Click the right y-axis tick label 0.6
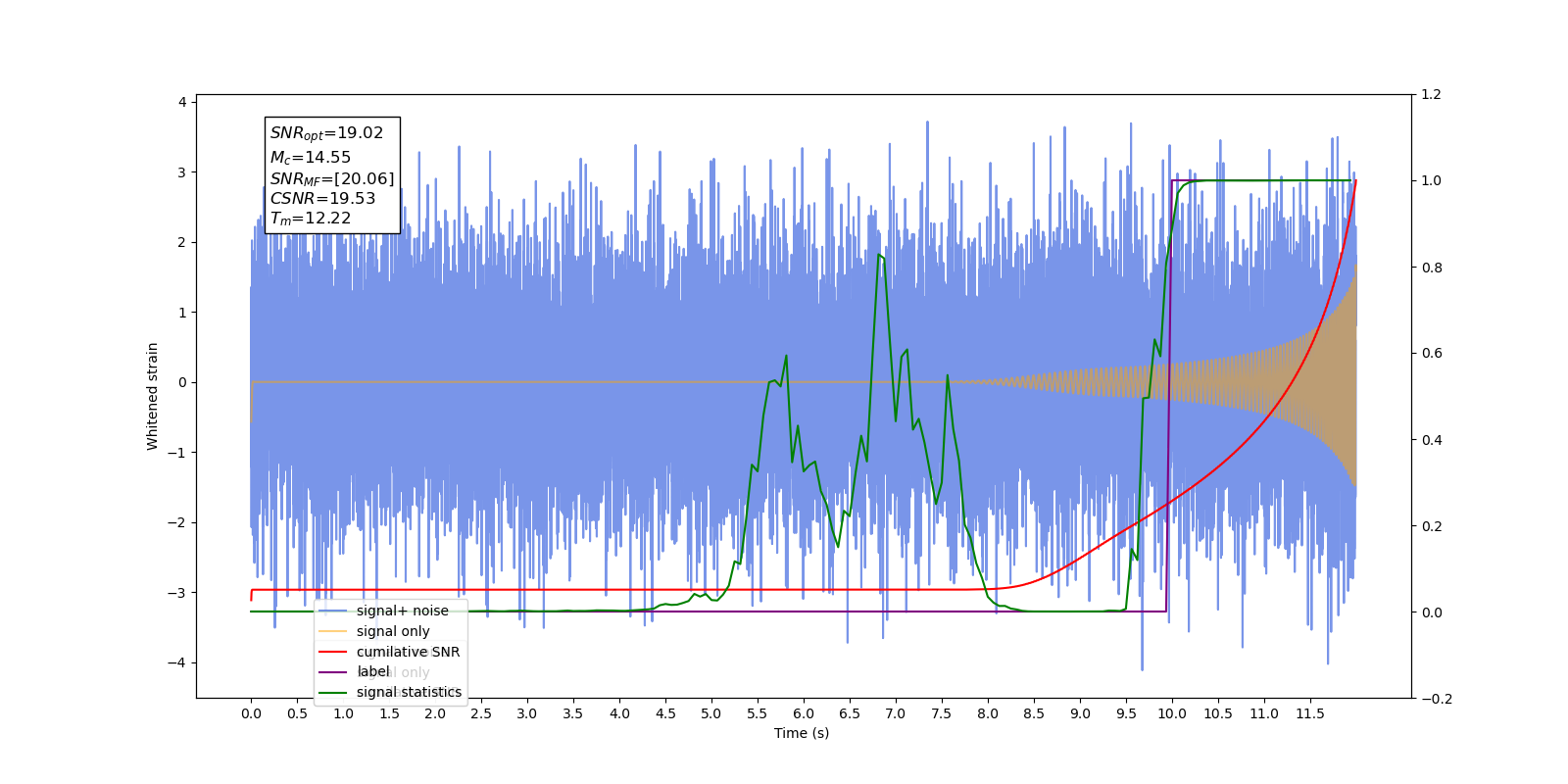The width and height of the screenshot is (1568, 784). pyautogui.click(x=1431, y=354)
